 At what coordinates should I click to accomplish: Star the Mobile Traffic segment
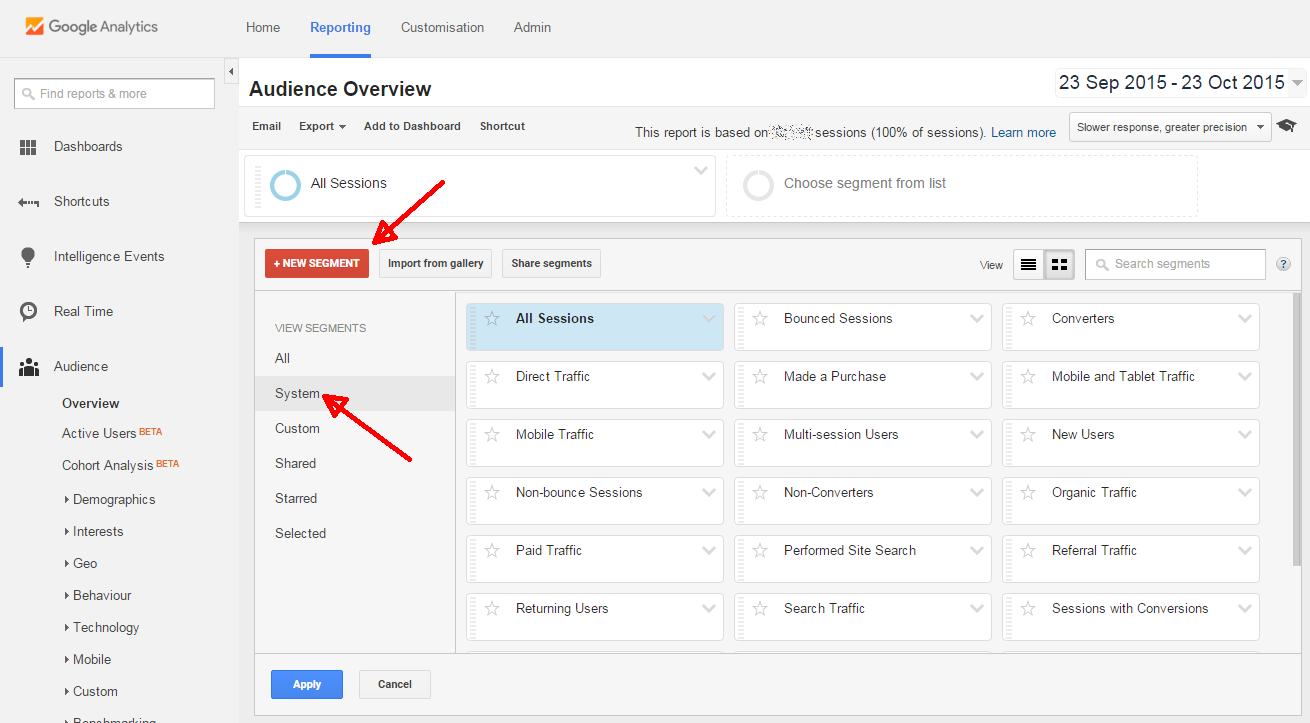[491, 435]
